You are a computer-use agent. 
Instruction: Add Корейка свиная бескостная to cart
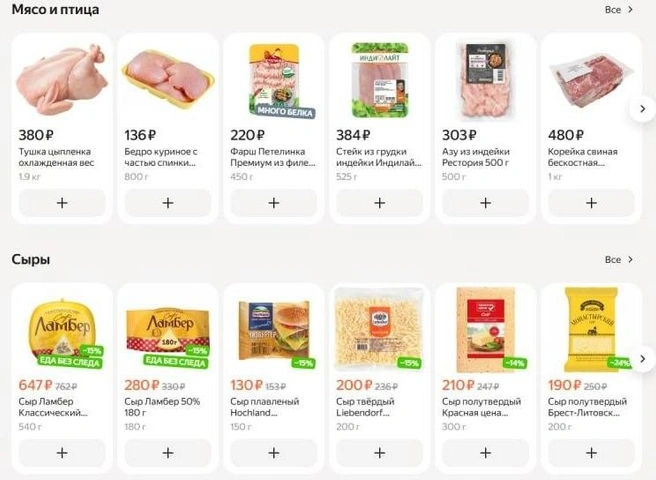click(x=591, y=203)
